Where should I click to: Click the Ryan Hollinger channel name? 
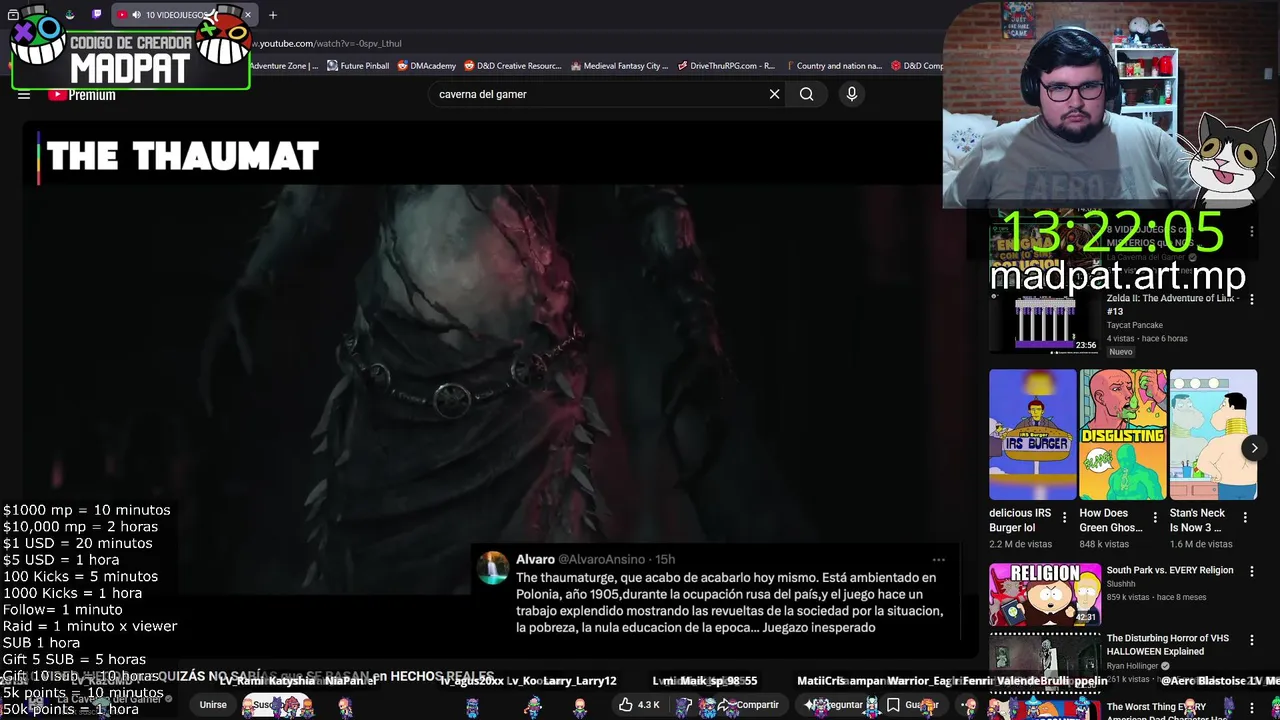1133,666
